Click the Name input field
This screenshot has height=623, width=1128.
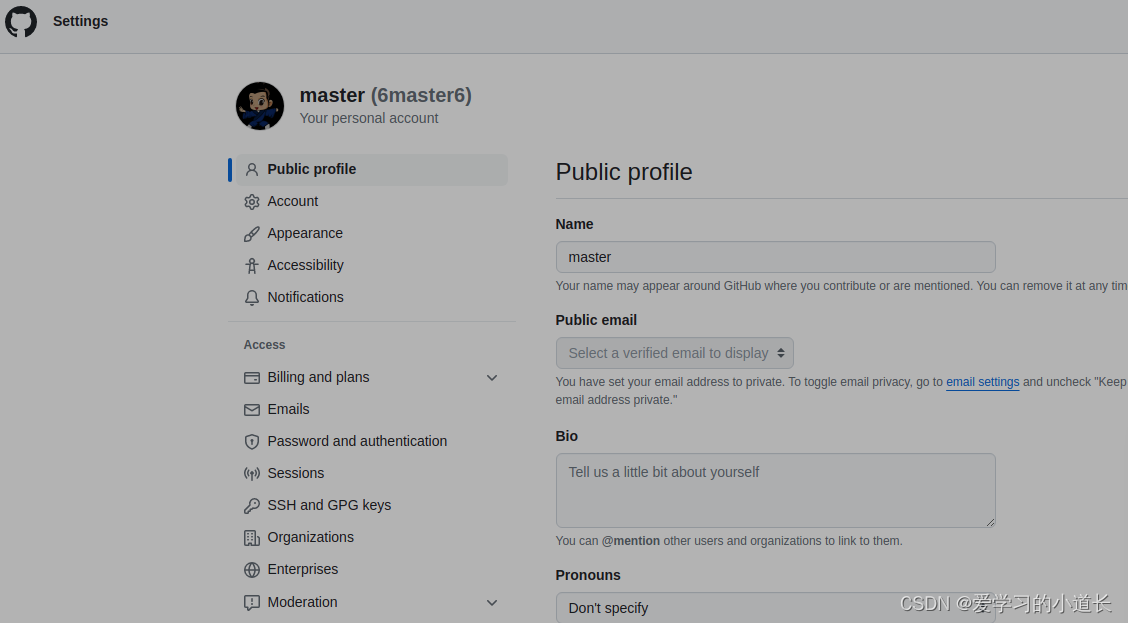coord(776,257)
